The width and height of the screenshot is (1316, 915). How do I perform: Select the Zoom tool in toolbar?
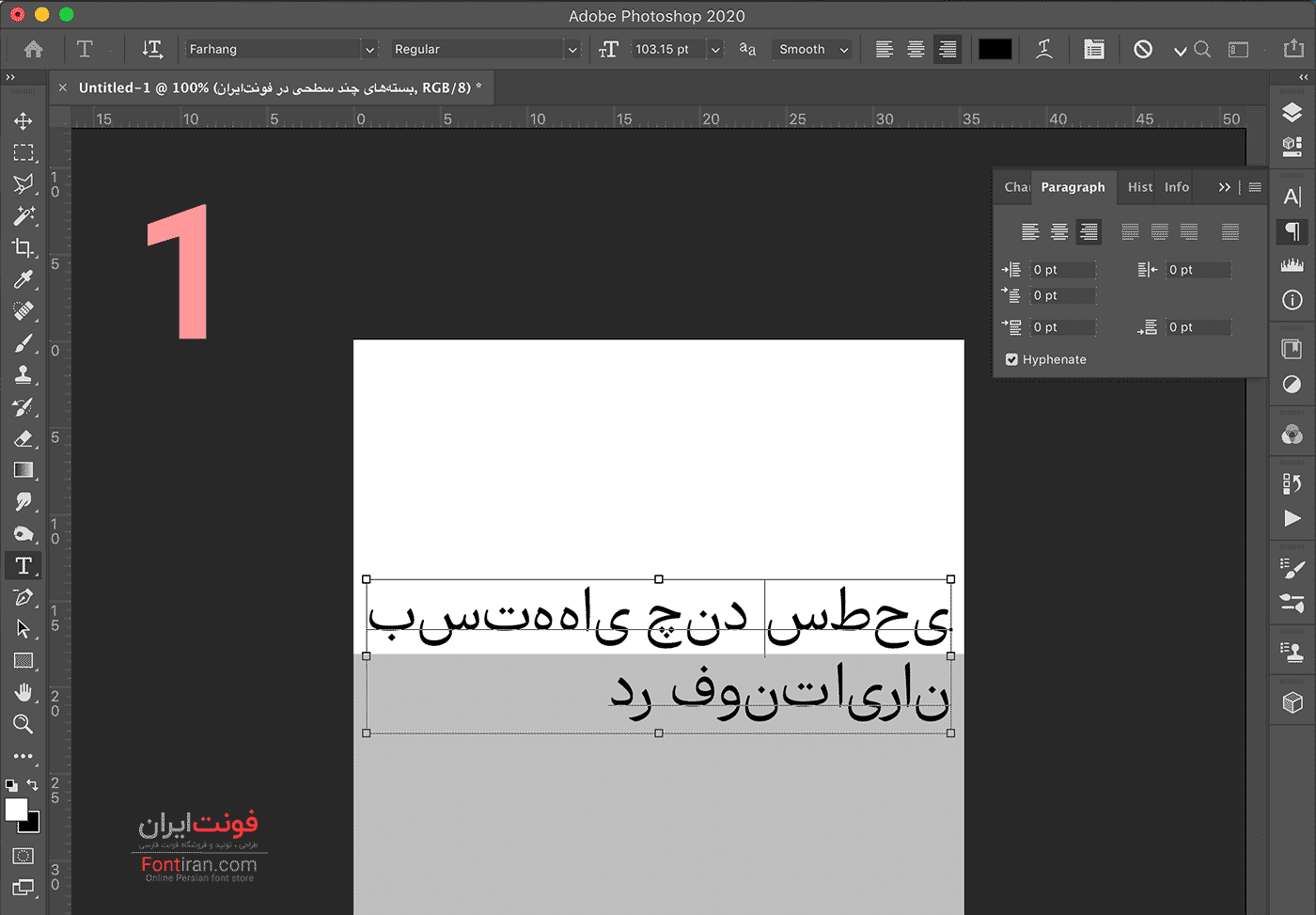click(x=23, y=724)
